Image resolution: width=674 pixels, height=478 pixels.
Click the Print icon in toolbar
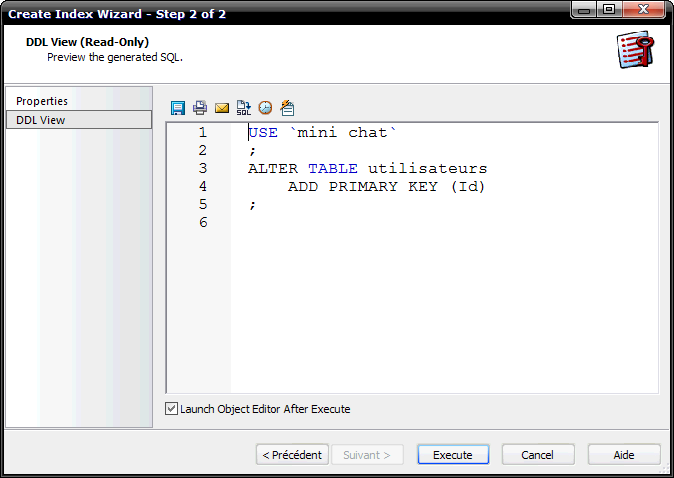click(200, 107)
